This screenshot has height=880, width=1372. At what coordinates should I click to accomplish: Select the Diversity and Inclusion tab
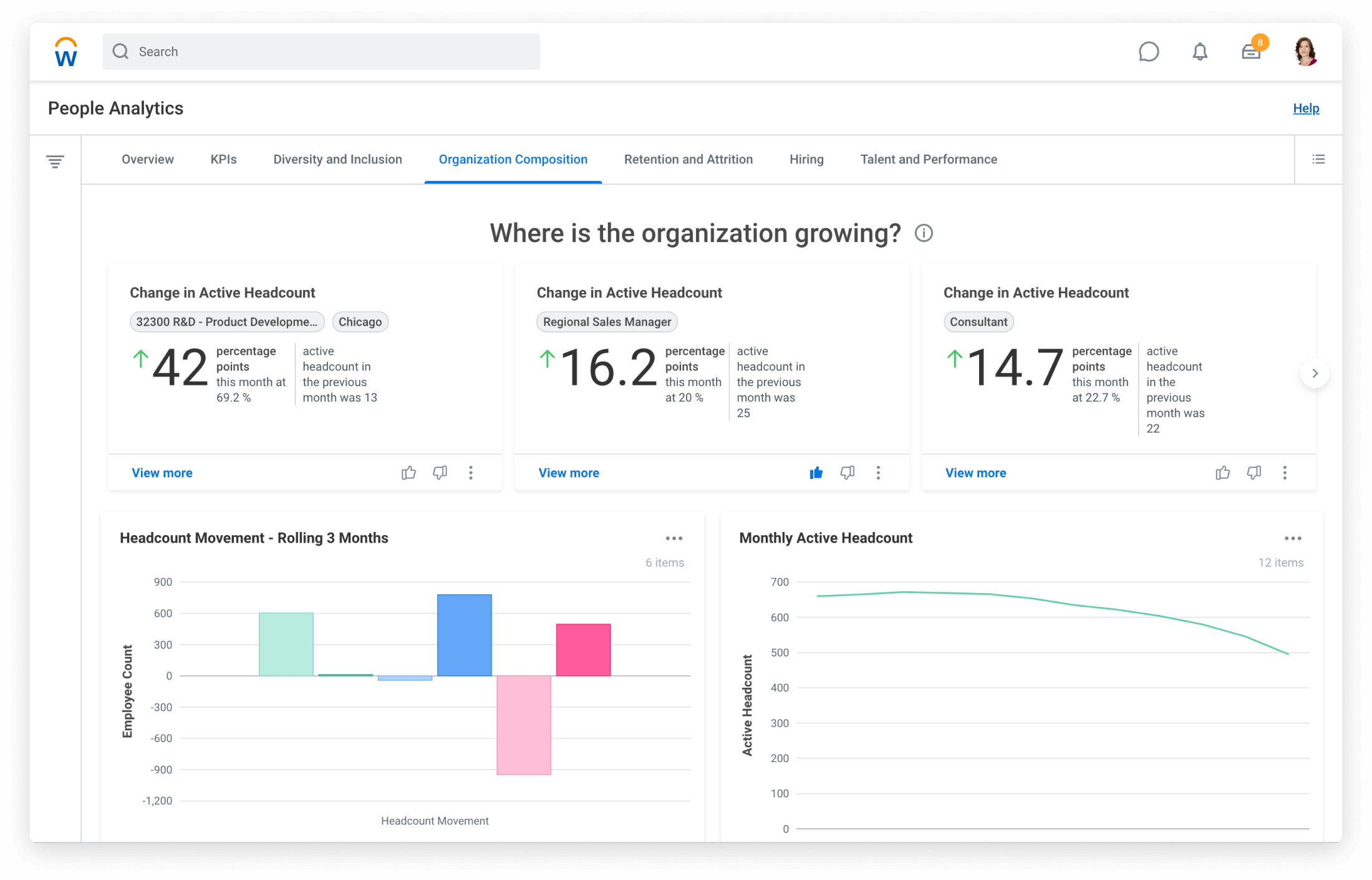337,159
